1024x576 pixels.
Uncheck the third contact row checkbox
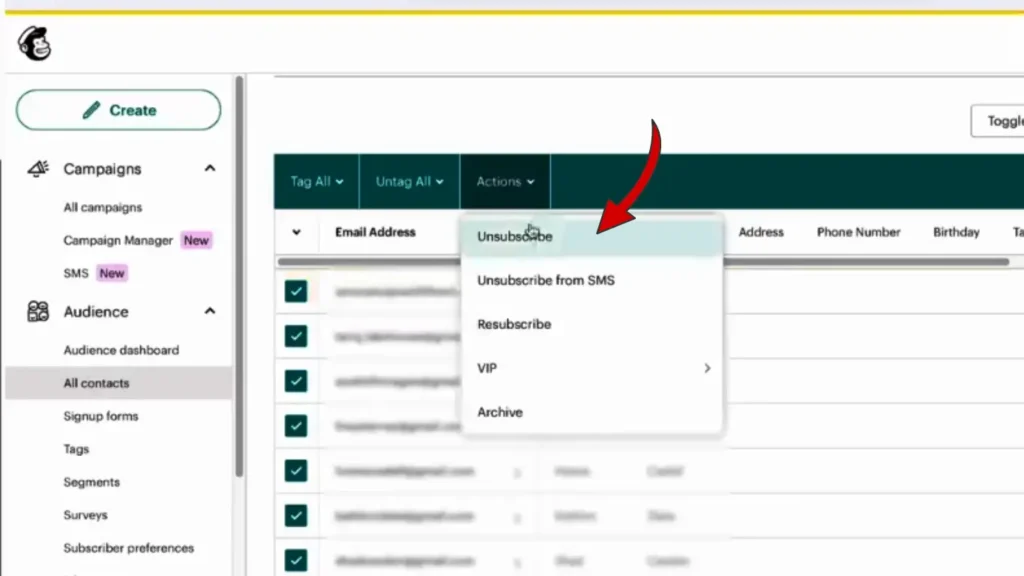[x=296, y=381]
